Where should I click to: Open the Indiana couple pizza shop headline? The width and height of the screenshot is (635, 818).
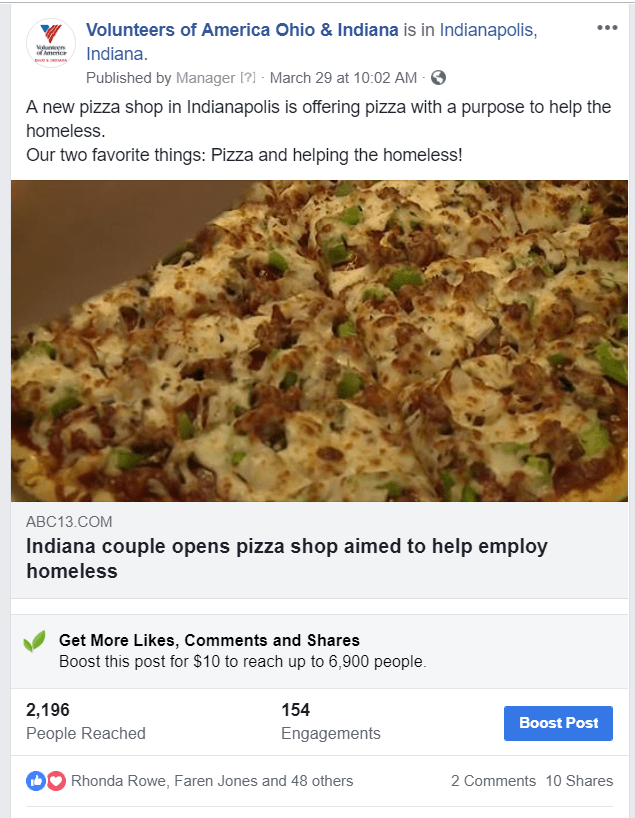tap(287, 559)
